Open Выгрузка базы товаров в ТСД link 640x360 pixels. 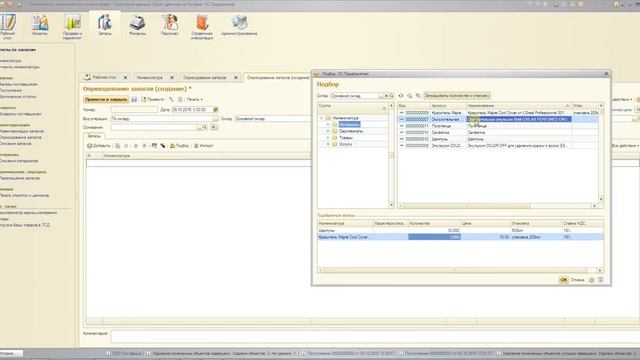(x=25, y=225)
